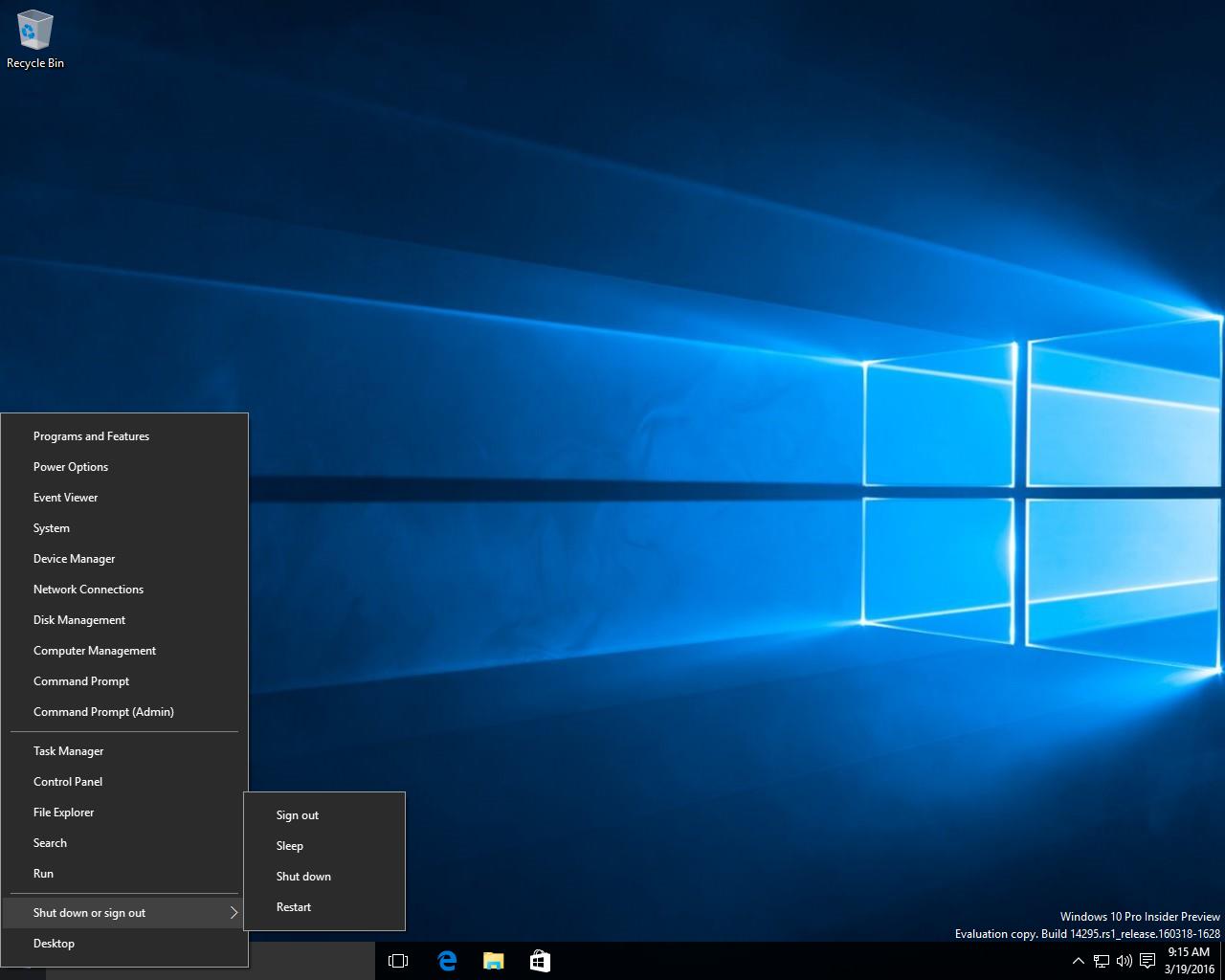The height and width of the screenshot is (980, 1225).
Task: Open plain Command Prompt entry
Action: (124, 681)
